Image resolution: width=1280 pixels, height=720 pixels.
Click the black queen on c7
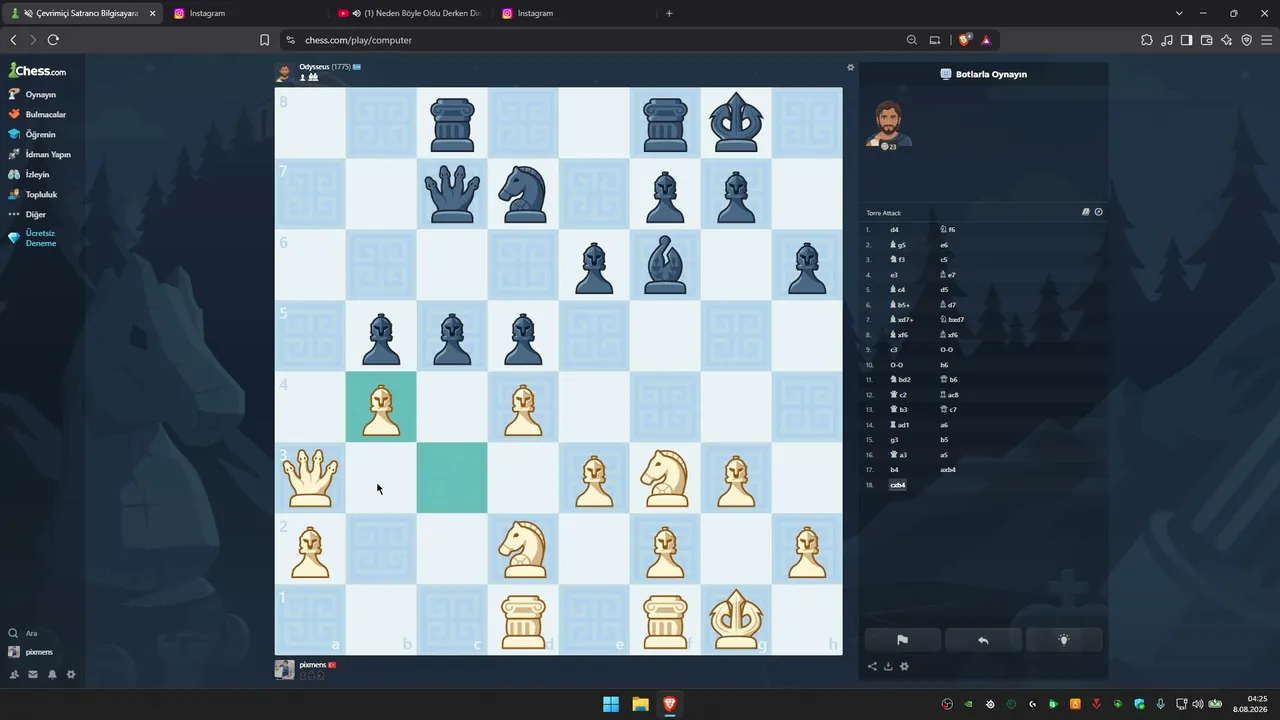click(x=452, y=194)
